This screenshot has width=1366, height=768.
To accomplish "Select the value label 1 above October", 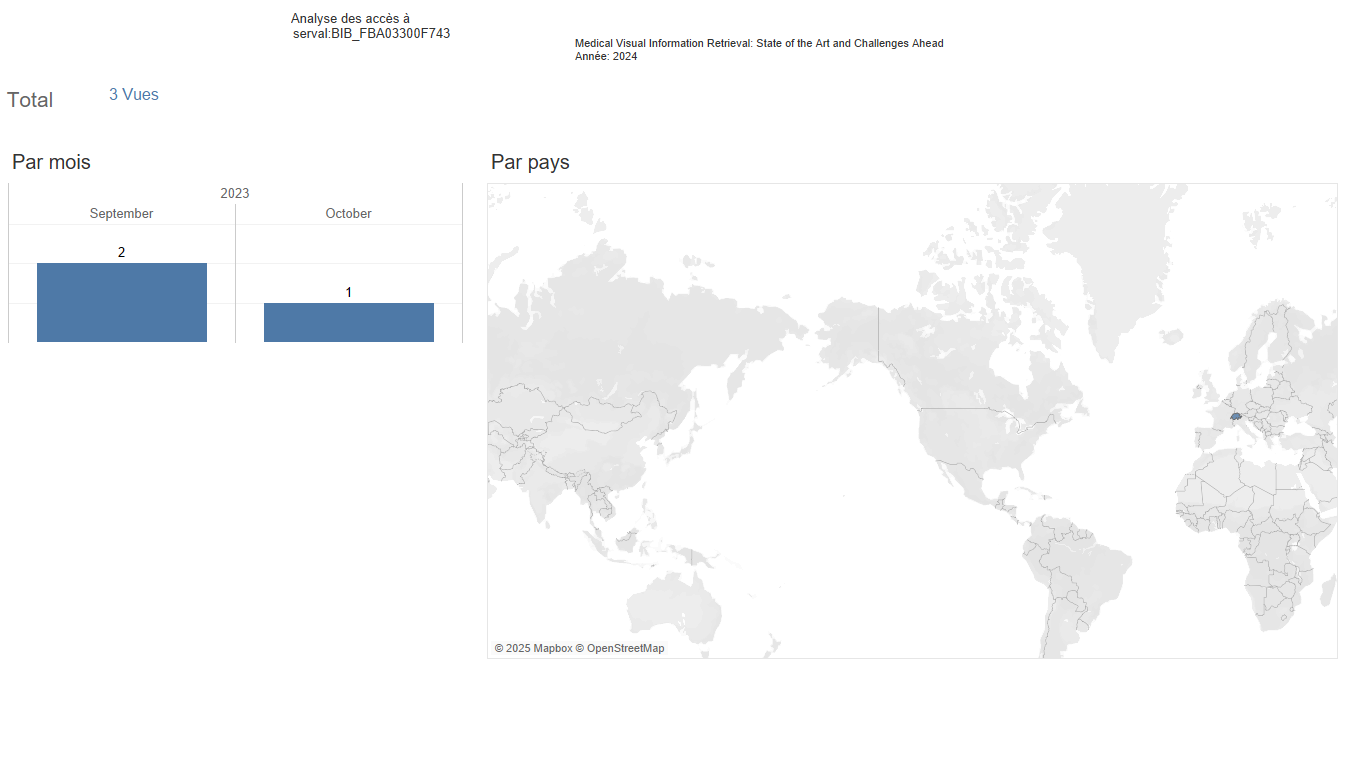I will pyautogui.click(x=348, y=292).
